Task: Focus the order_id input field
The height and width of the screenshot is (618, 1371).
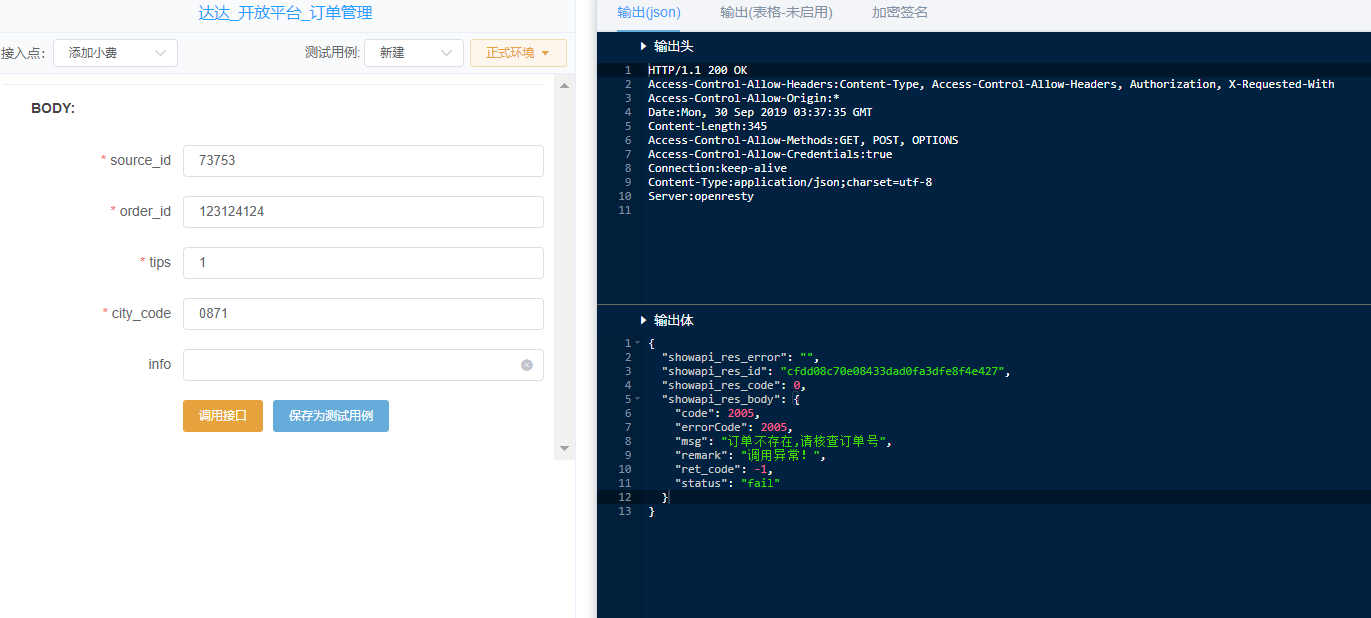Action: pyautogui.click(x=363, y=211)
